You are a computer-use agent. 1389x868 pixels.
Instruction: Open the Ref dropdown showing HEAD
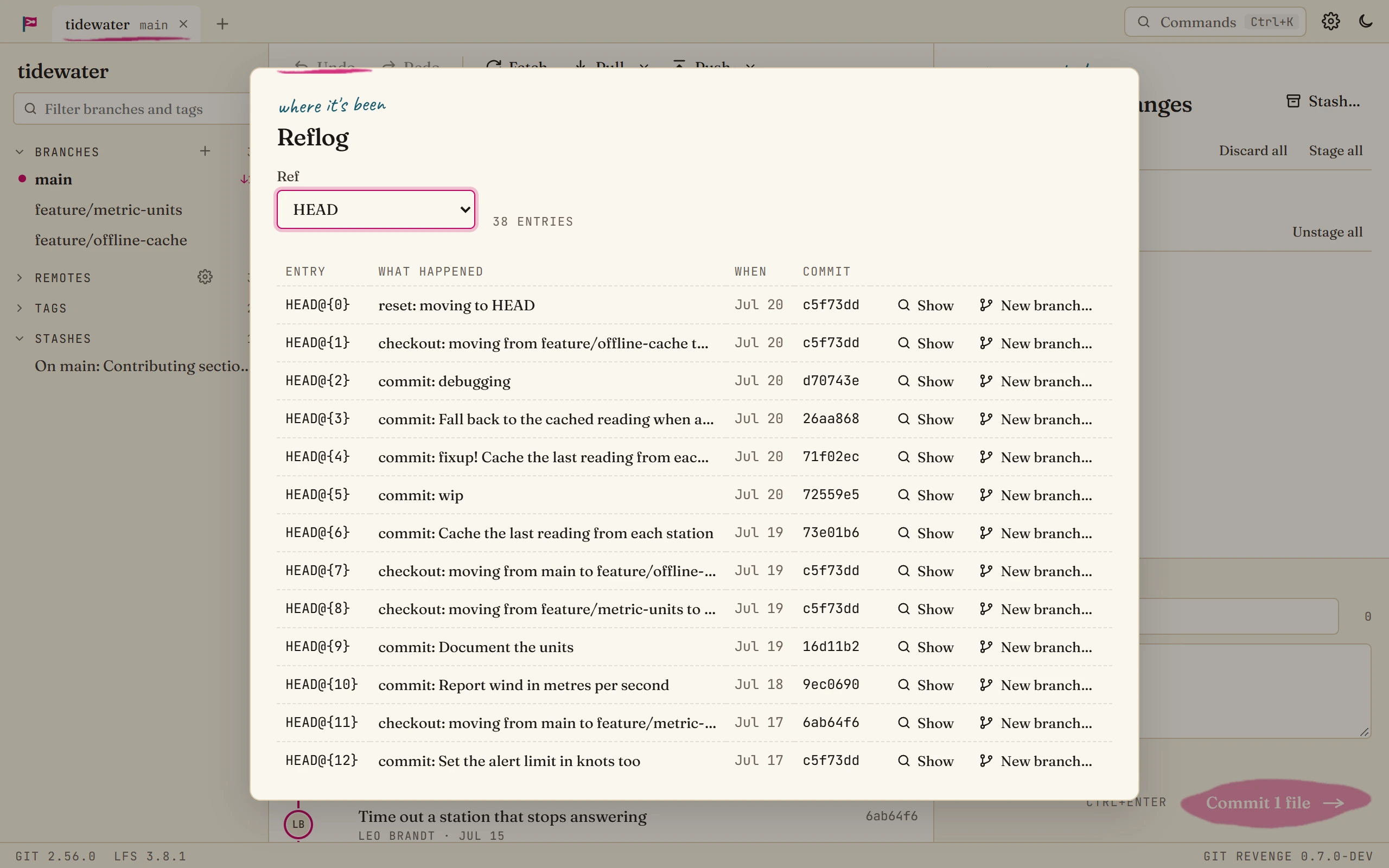(x=376, y=209)
